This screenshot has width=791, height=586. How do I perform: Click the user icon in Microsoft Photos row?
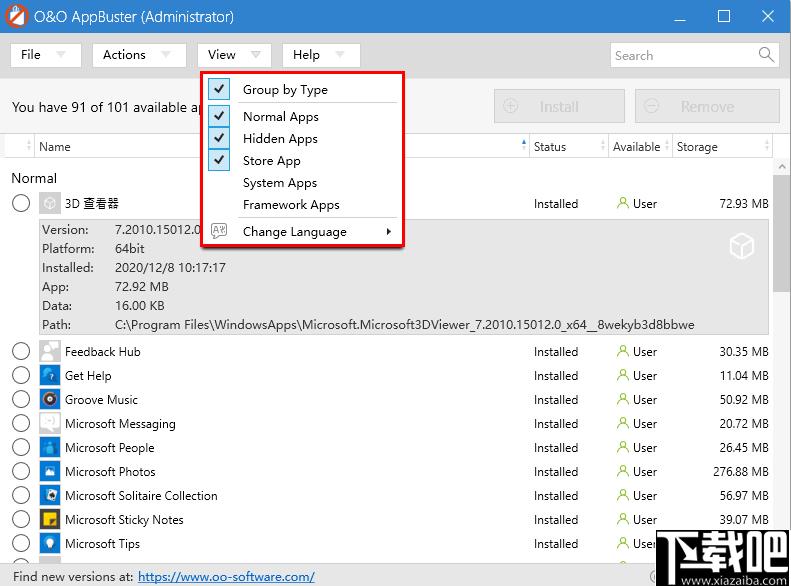pyautogui.click(x=623, y=471)
